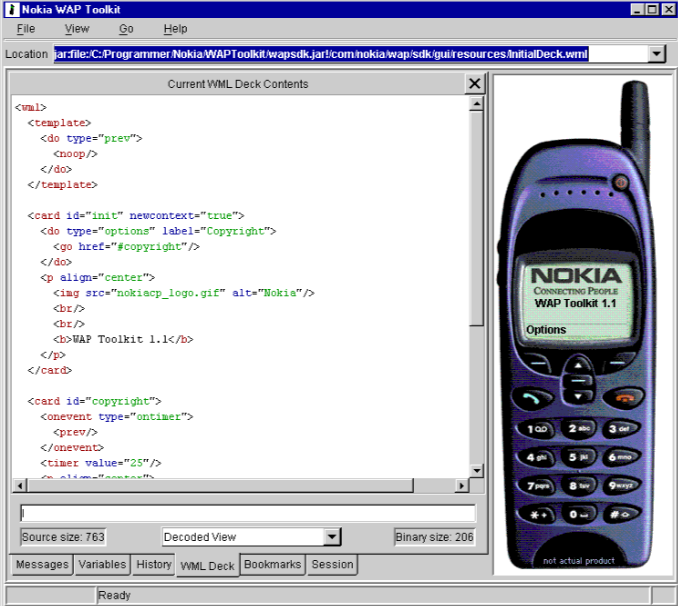Click the phone keypad 6 mno key
Screen dimensions: 678x606
[620, 457]
